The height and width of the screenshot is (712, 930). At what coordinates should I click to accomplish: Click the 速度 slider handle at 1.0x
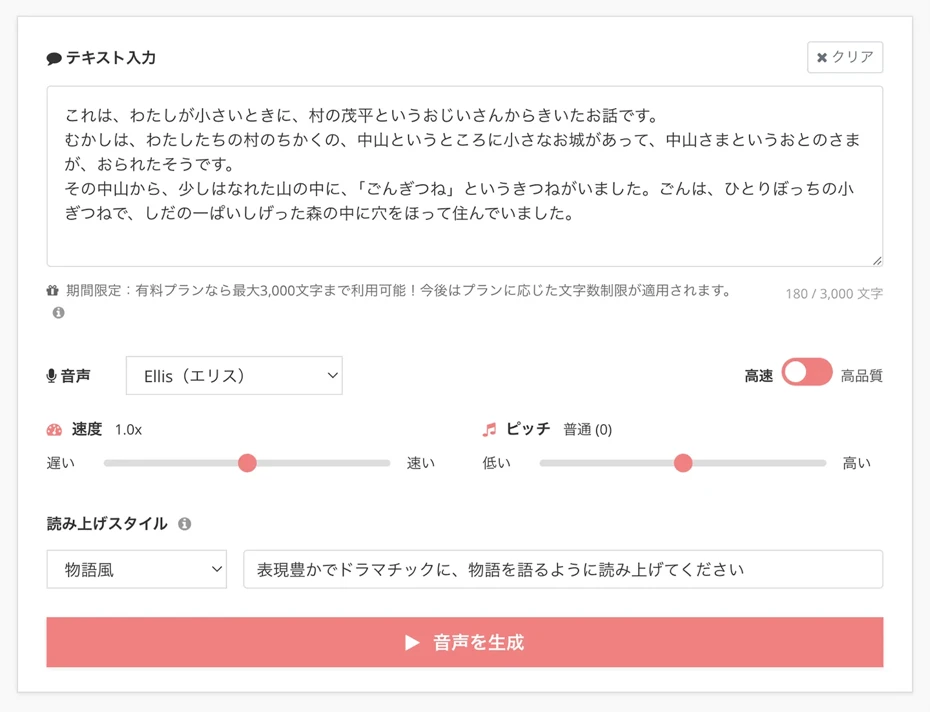click(x=248, y=463)
